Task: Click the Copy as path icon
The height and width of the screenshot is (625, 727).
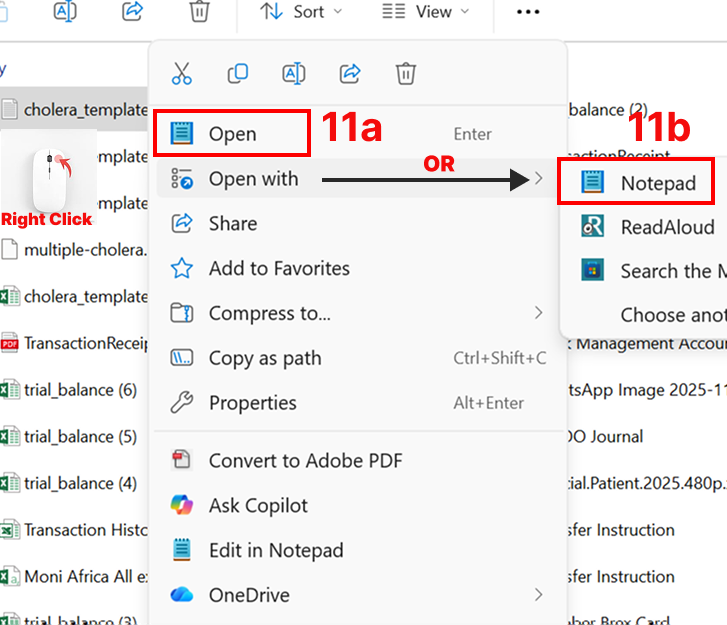Action: tap(182, 357)
